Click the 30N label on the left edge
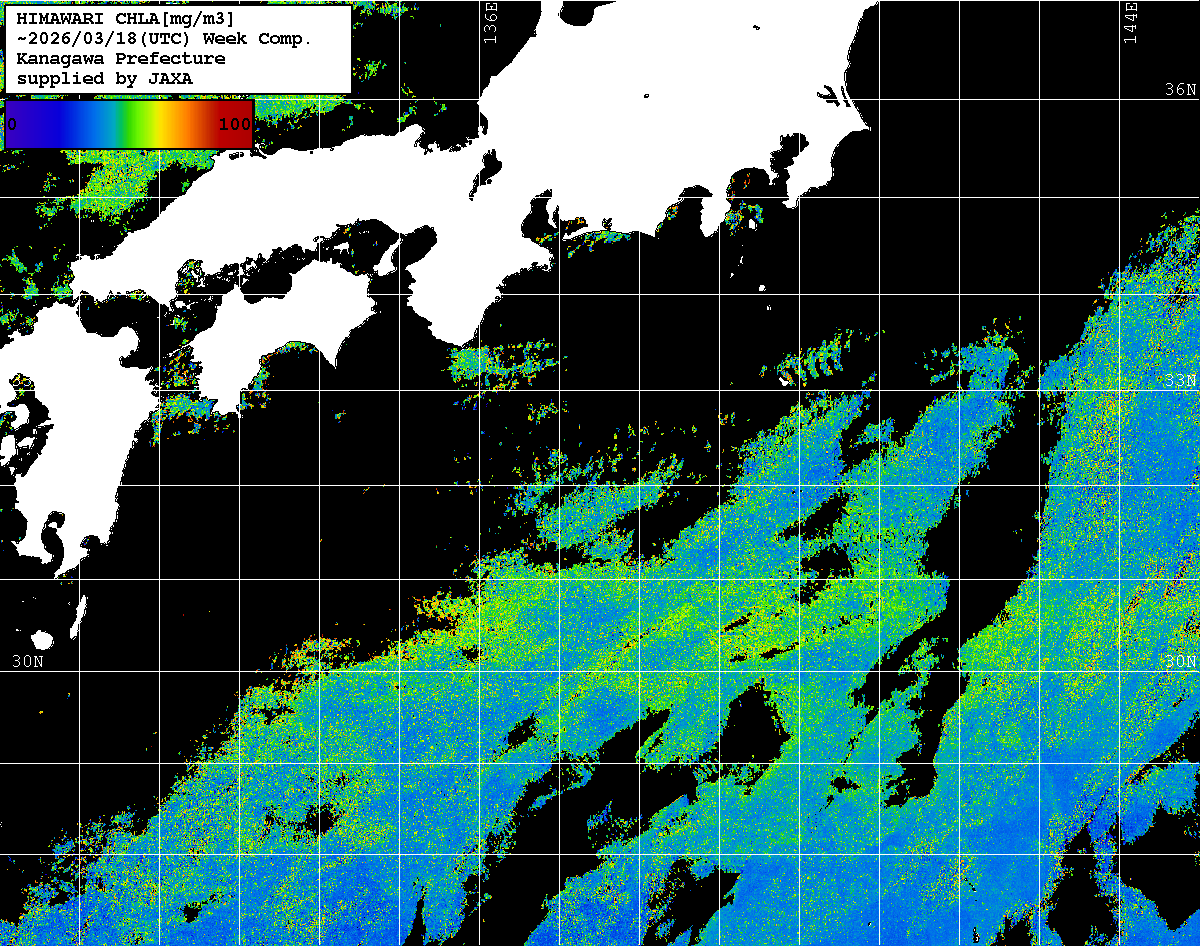1200x946 pixels. coord(28,661)
